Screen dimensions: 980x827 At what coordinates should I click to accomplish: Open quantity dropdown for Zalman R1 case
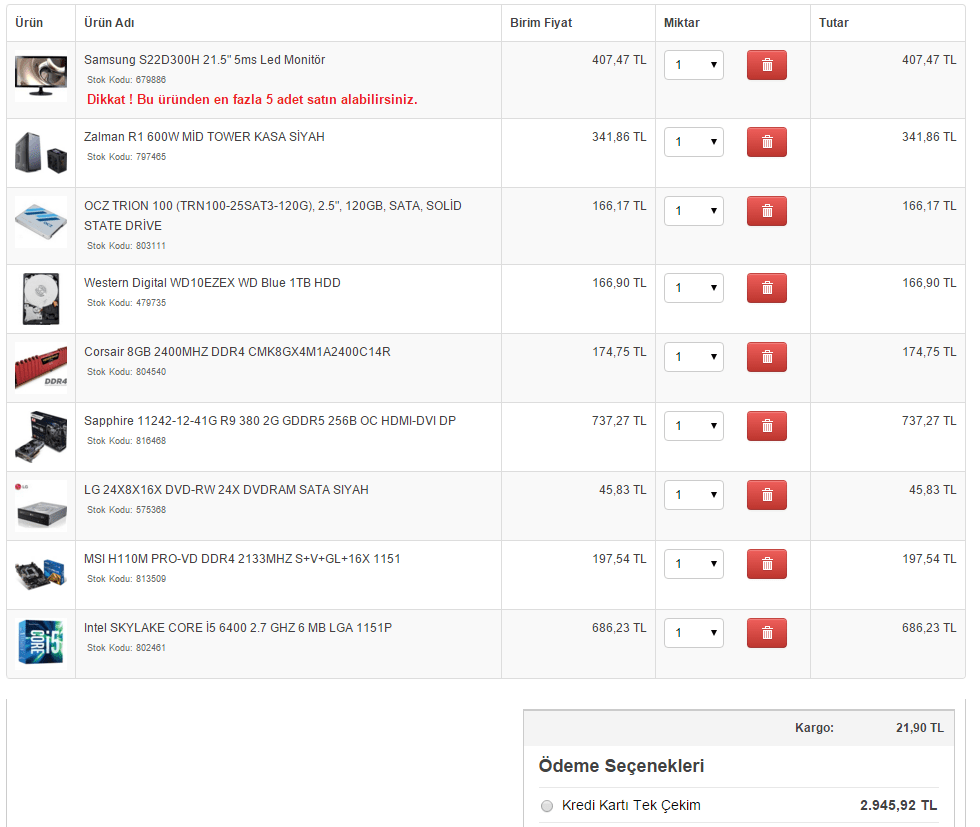(694, 142)
